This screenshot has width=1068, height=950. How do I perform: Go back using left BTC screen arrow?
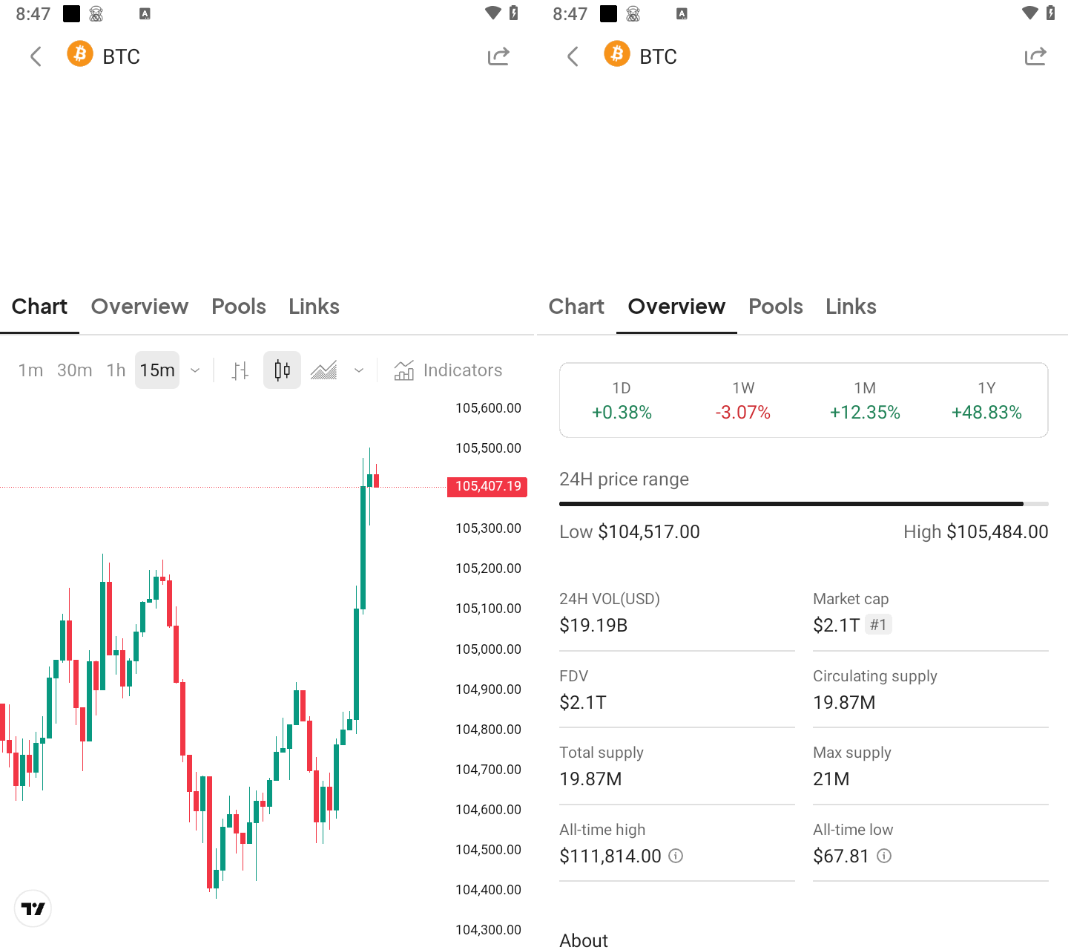click(x=36, y=57)
